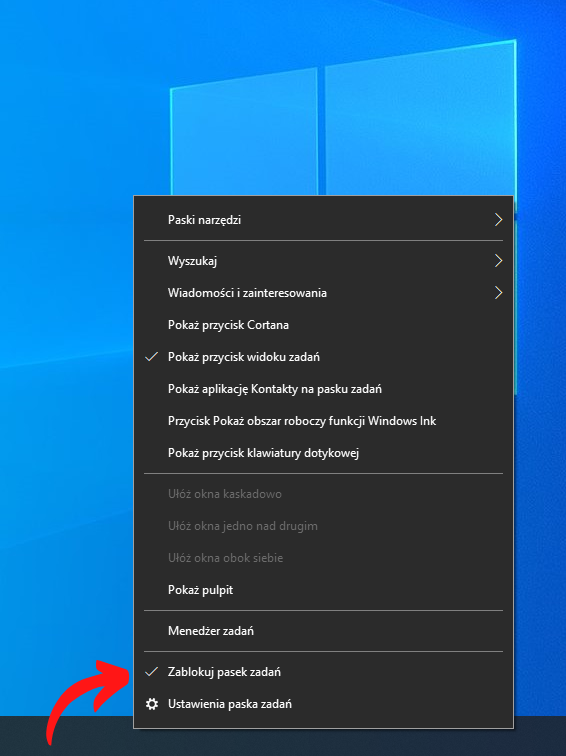Open Ustawienia paska zadań
The image size is (566, 756).
[x=323, y=704]
